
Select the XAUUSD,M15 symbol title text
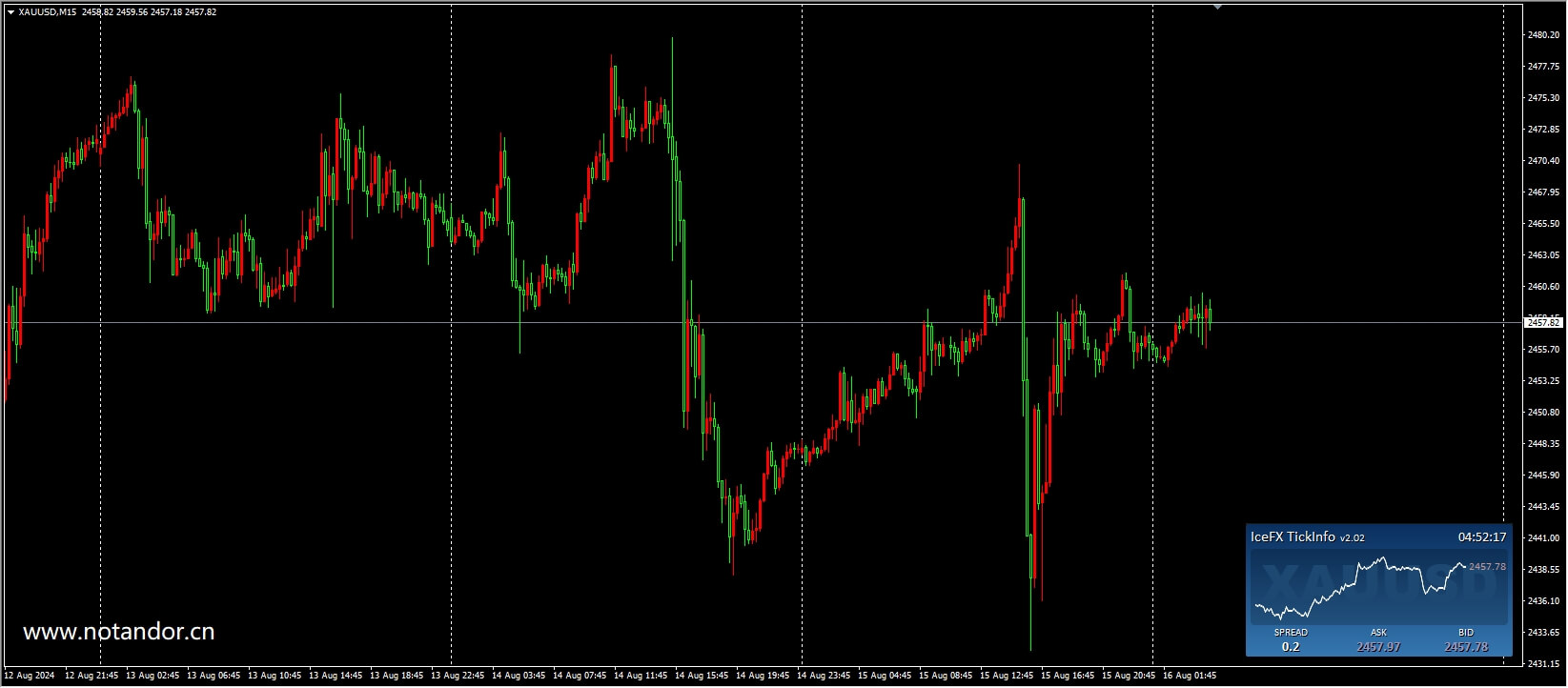pos(48,12)
